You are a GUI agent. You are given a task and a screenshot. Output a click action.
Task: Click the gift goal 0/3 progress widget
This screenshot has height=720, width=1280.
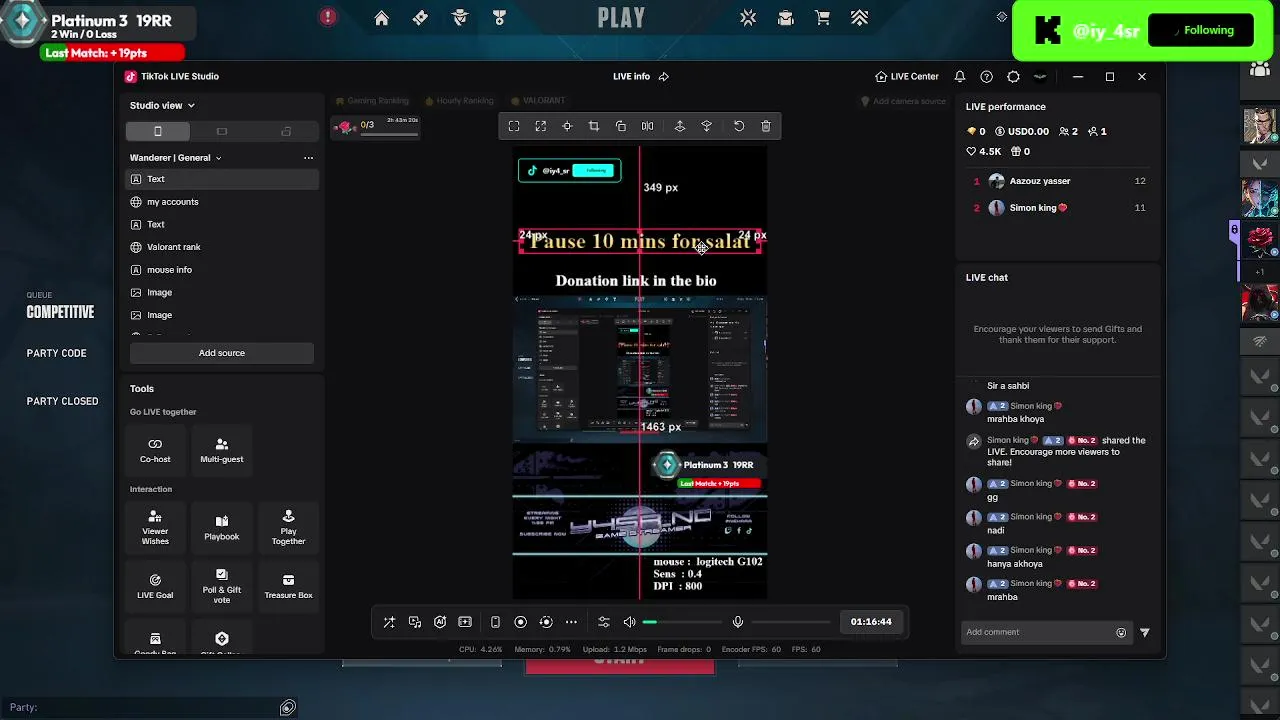coord(378,127)
